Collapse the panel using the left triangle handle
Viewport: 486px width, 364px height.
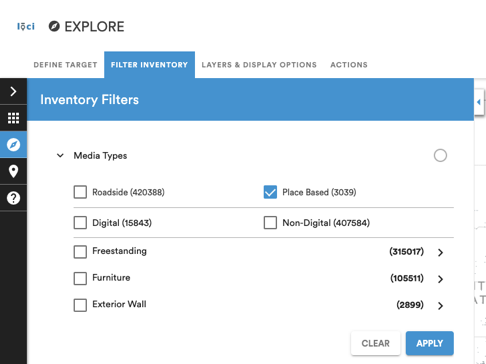coord(479,102)
